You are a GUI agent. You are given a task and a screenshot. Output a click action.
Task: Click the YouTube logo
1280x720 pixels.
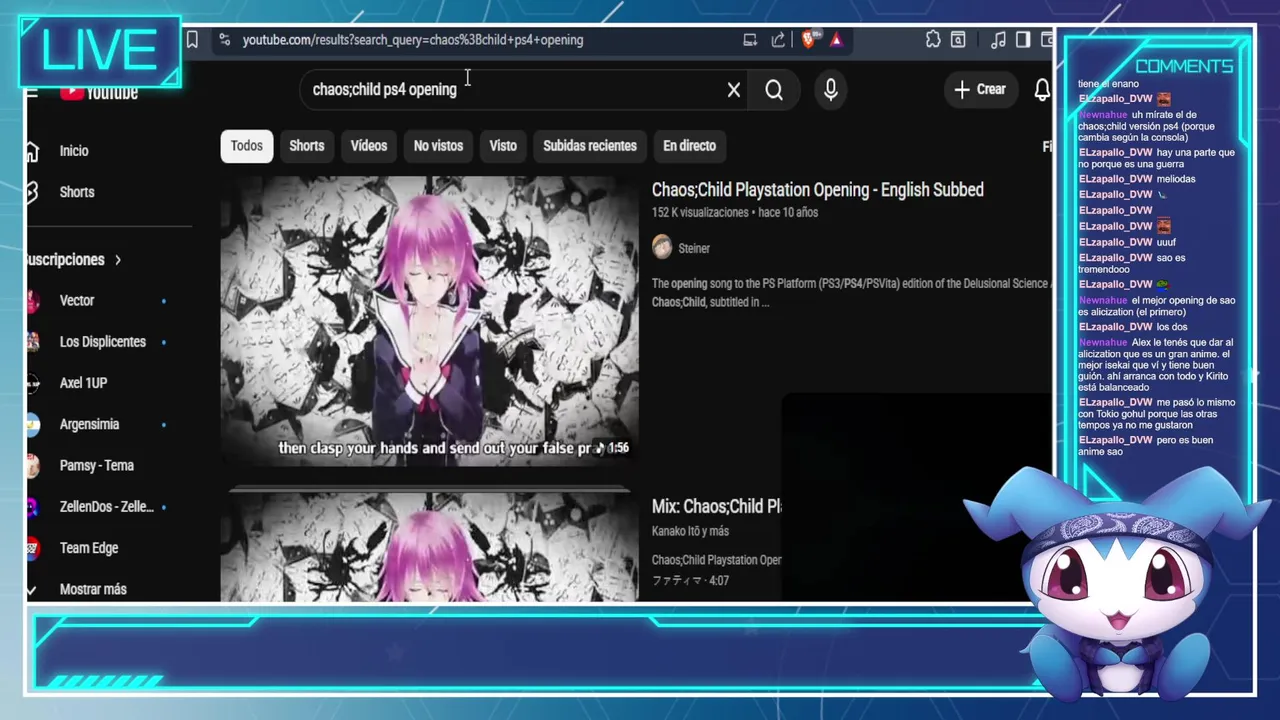(x=98, y=93)
